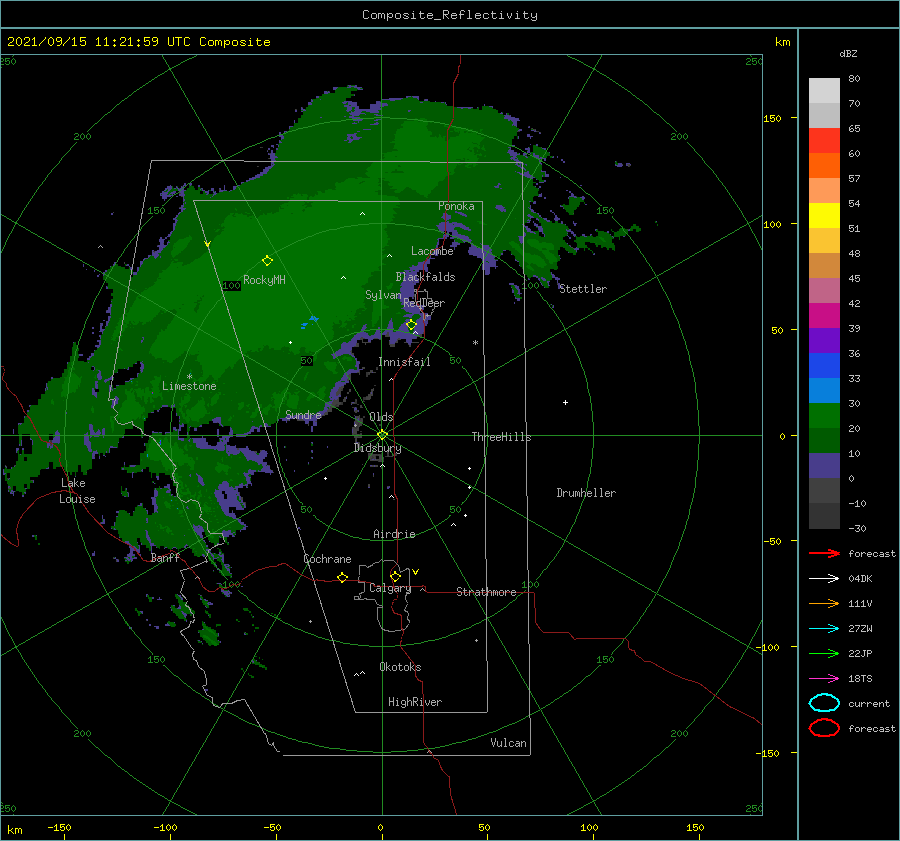The height and width of the screenshot is (841, 900).
Task: Click the white 04DK arrow icon
Action: [x=824, y=578]
